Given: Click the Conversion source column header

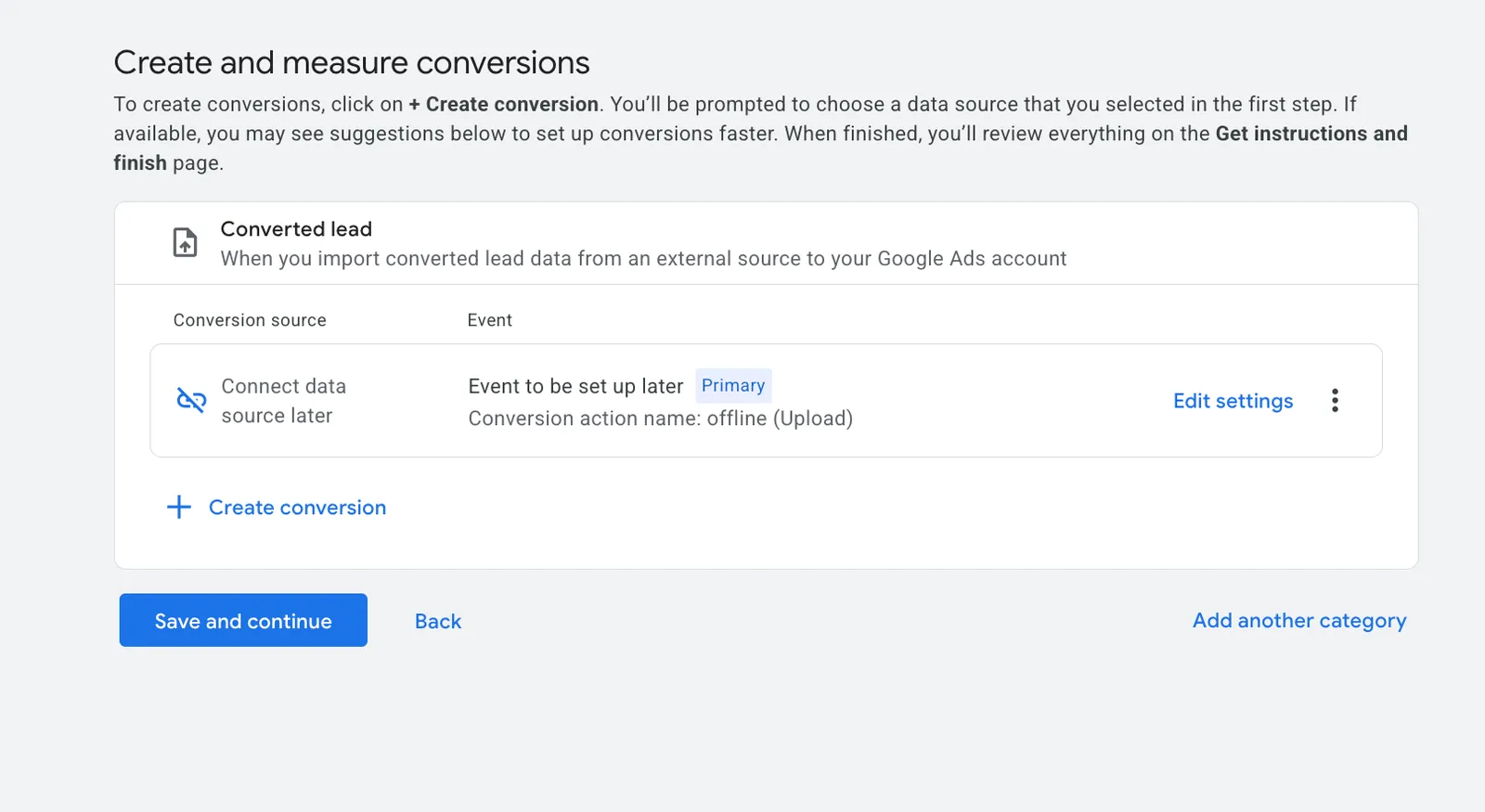Looking at the screenshot, I should (x=250, y=320).
